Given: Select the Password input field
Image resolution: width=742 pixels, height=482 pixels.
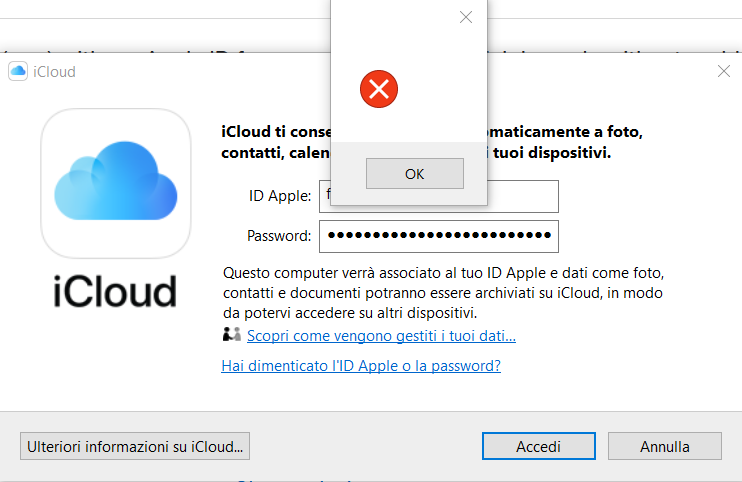Looking at the screenshot, I should pos(439,237).
